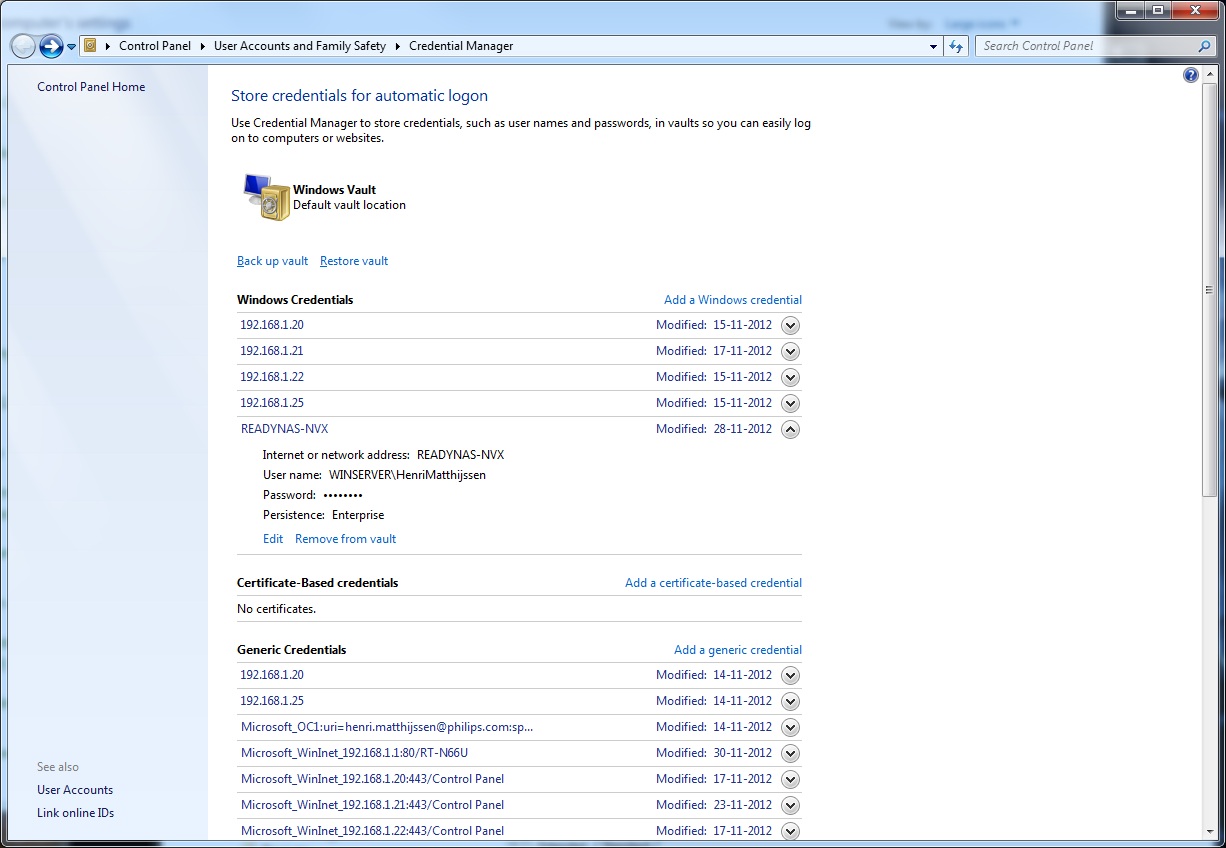Click user name WINSERVER\HenriMatthijssen

(x=407, y=475)
